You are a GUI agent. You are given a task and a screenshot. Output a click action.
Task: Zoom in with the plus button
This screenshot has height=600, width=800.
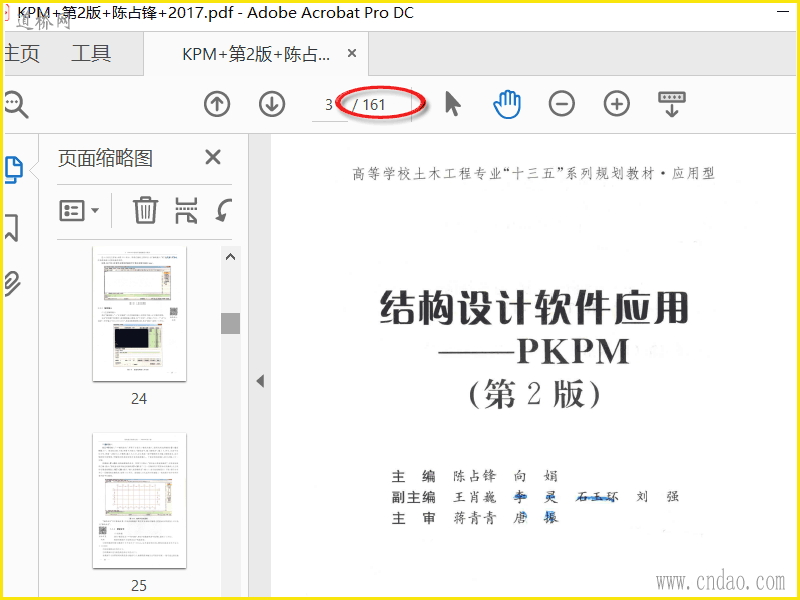pyautogui.click(x=616, y=104)
